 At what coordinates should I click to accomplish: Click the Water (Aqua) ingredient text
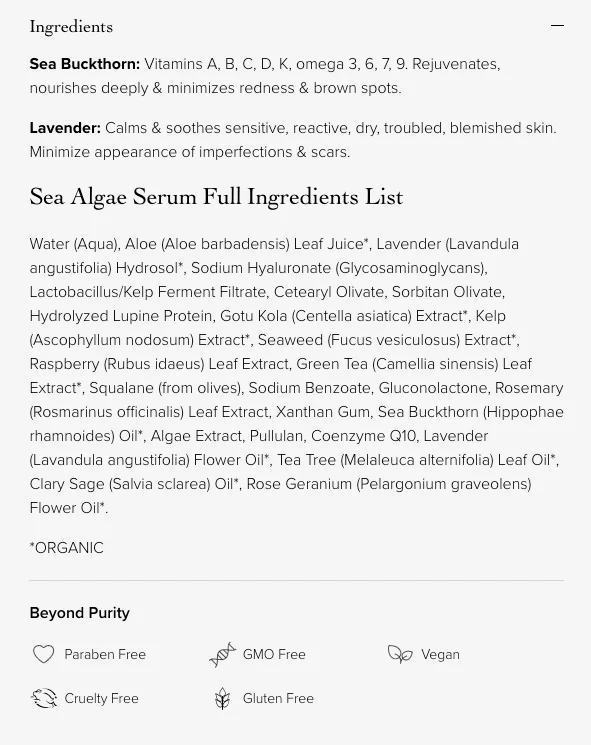click(74, 244)
